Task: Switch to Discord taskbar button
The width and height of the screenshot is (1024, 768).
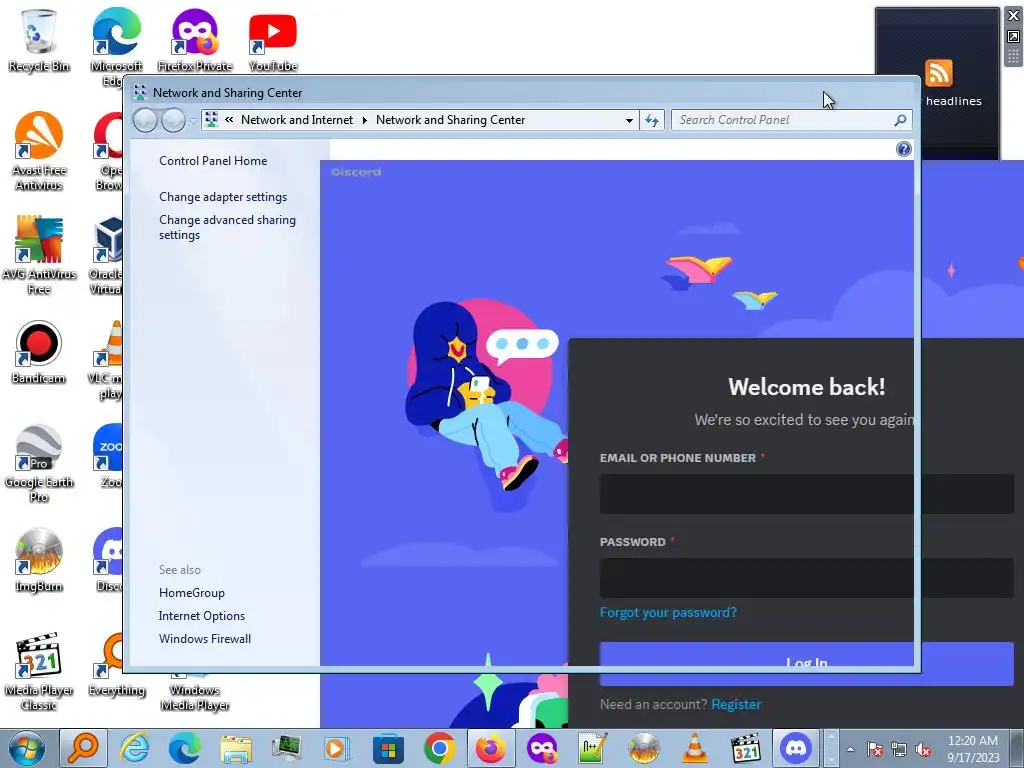Action: [x=796, y=748]
